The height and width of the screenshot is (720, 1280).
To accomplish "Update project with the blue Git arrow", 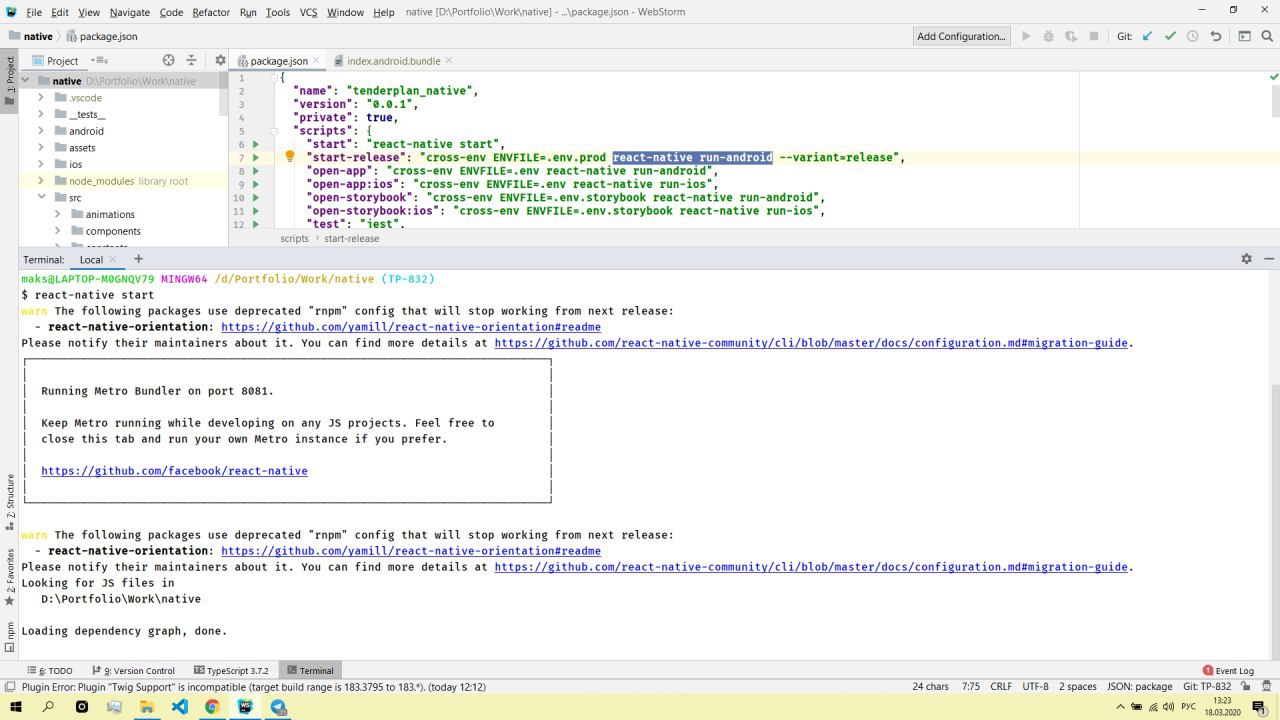I will [1147, 36].
